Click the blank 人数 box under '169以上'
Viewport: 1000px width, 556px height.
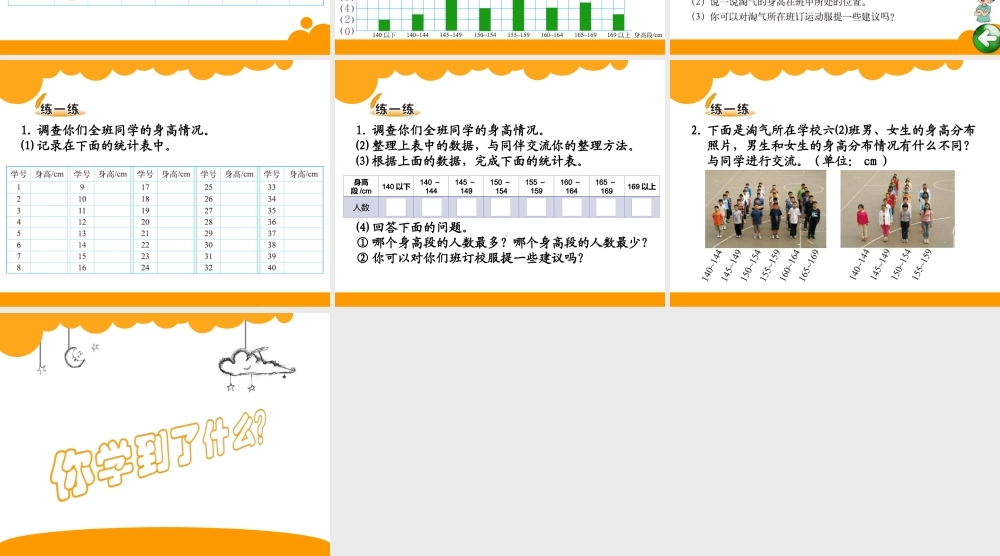[642, 207]
